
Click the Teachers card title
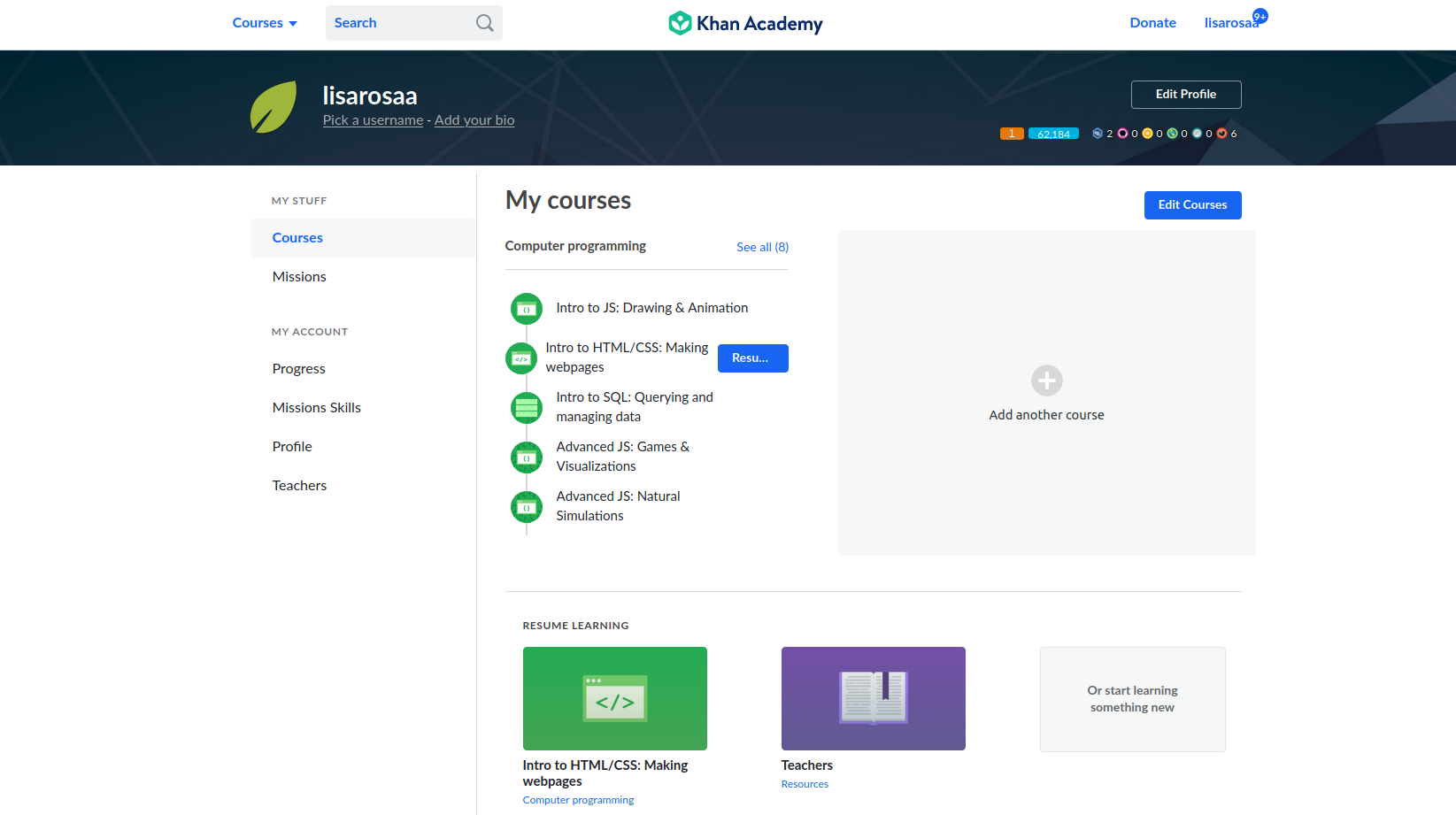click(807, 765)
